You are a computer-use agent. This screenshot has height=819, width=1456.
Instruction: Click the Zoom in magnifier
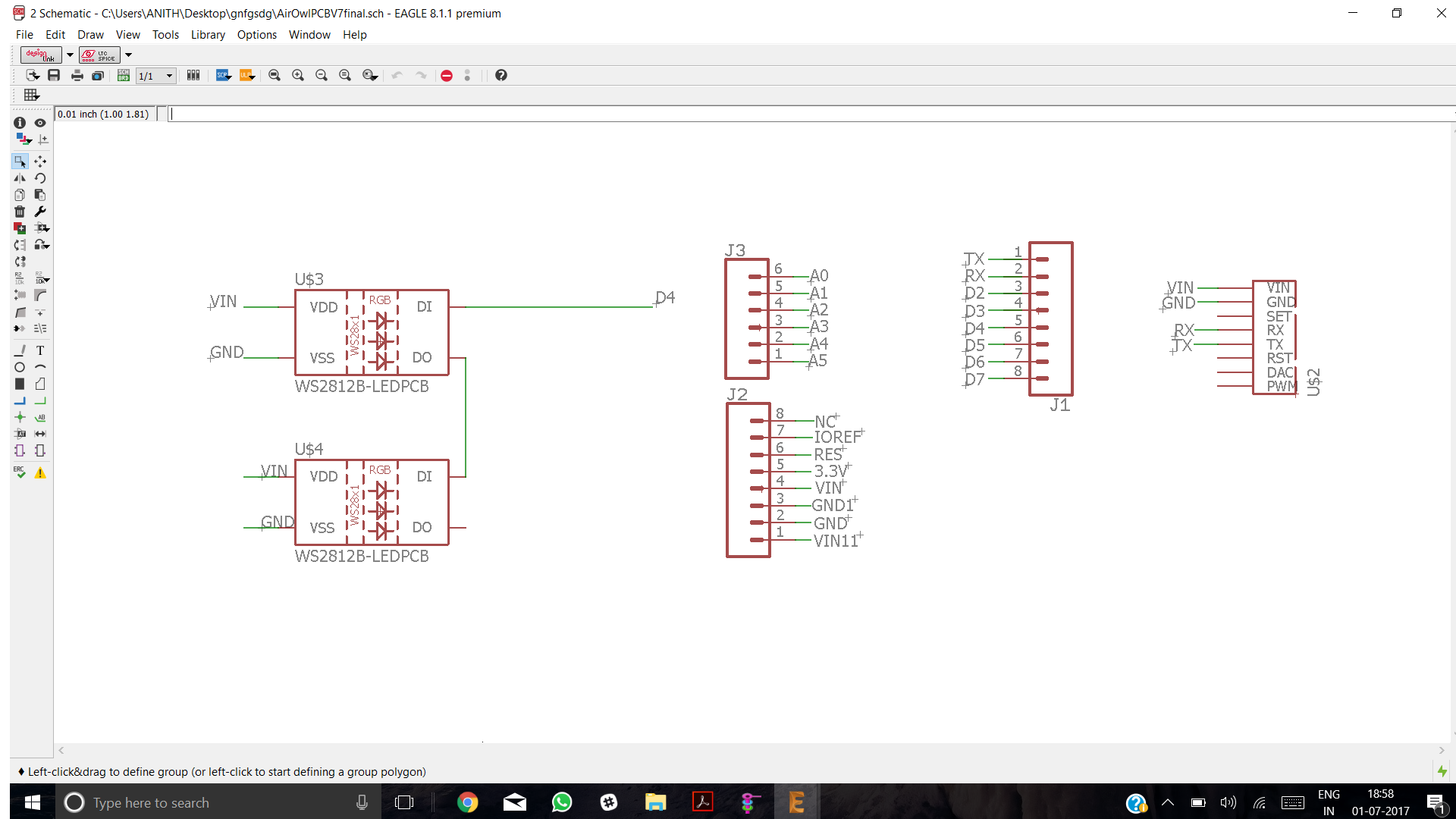(x=298, y=75)
